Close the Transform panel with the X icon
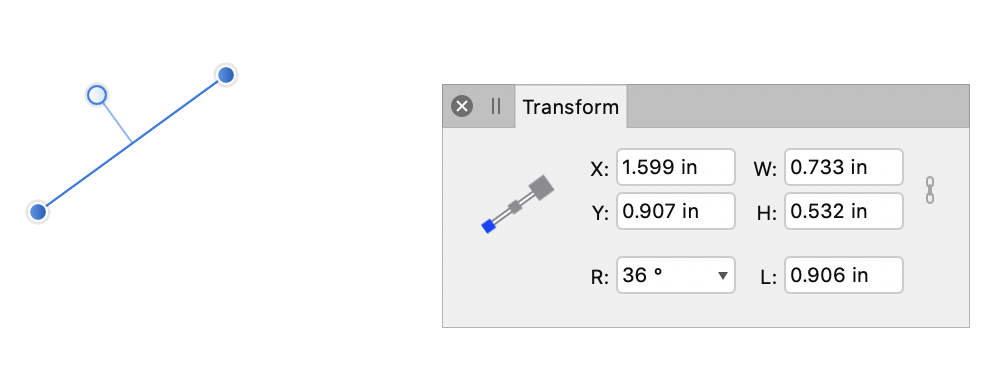 coord(462,106)
